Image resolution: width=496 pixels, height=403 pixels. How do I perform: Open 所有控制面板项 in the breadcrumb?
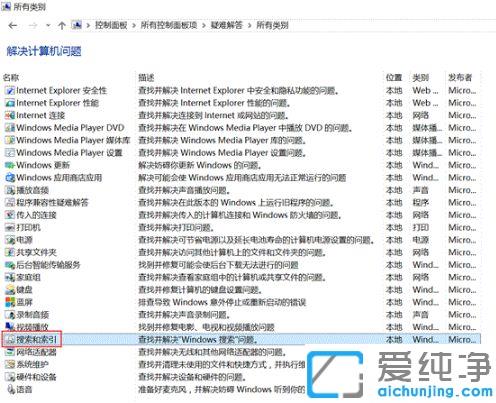point(169,25)
